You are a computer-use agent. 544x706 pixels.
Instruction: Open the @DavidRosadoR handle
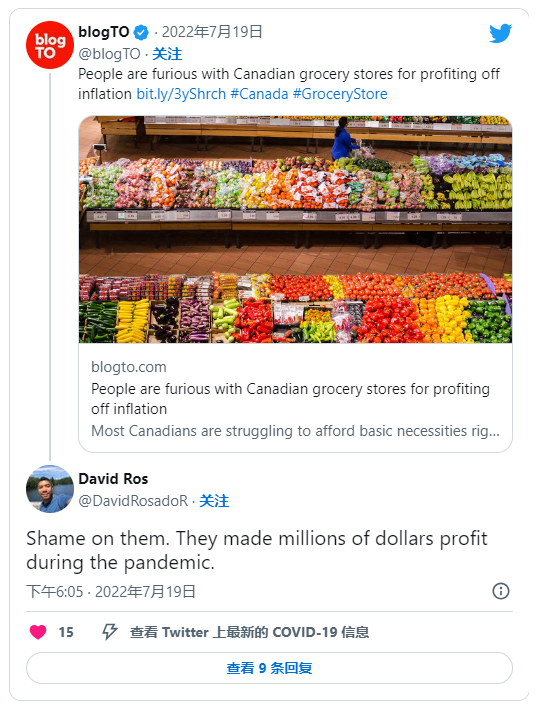tap(133, 501)
